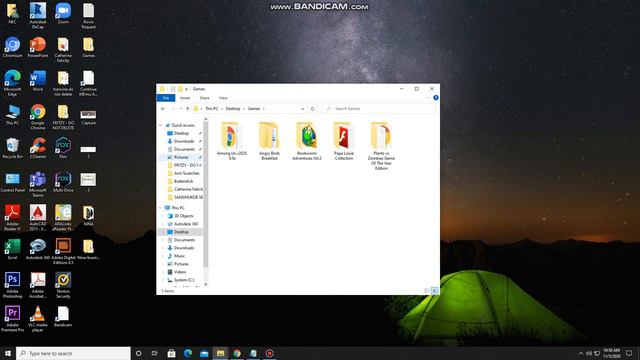Select the Nox desktop shortcut
Screen dimensions: 640x360
coord(63,148)
